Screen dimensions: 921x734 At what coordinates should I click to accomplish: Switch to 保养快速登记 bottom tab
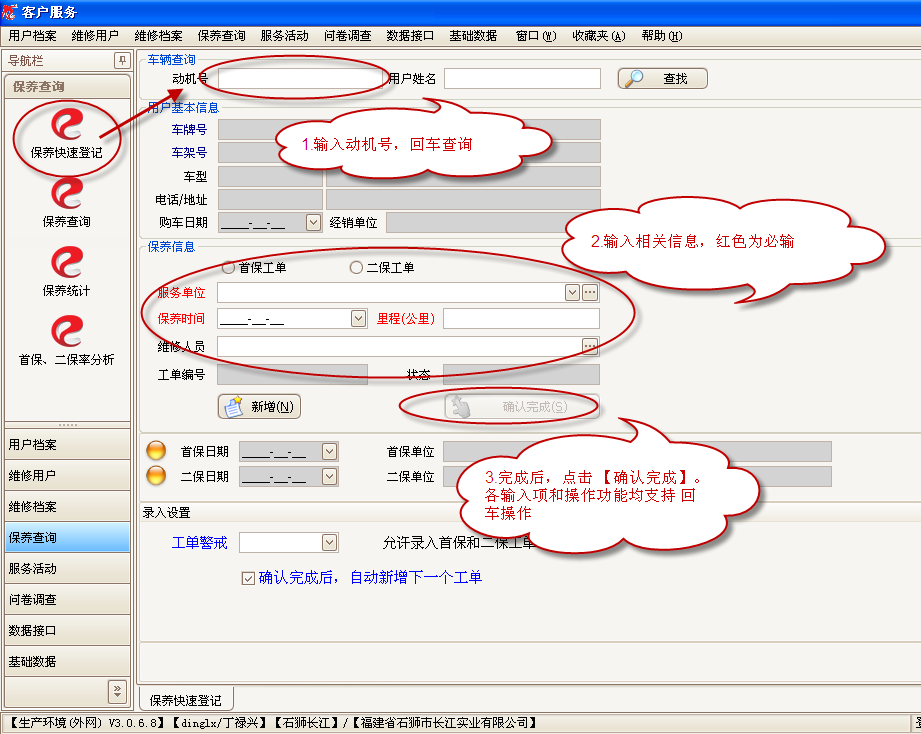point(185,699)
